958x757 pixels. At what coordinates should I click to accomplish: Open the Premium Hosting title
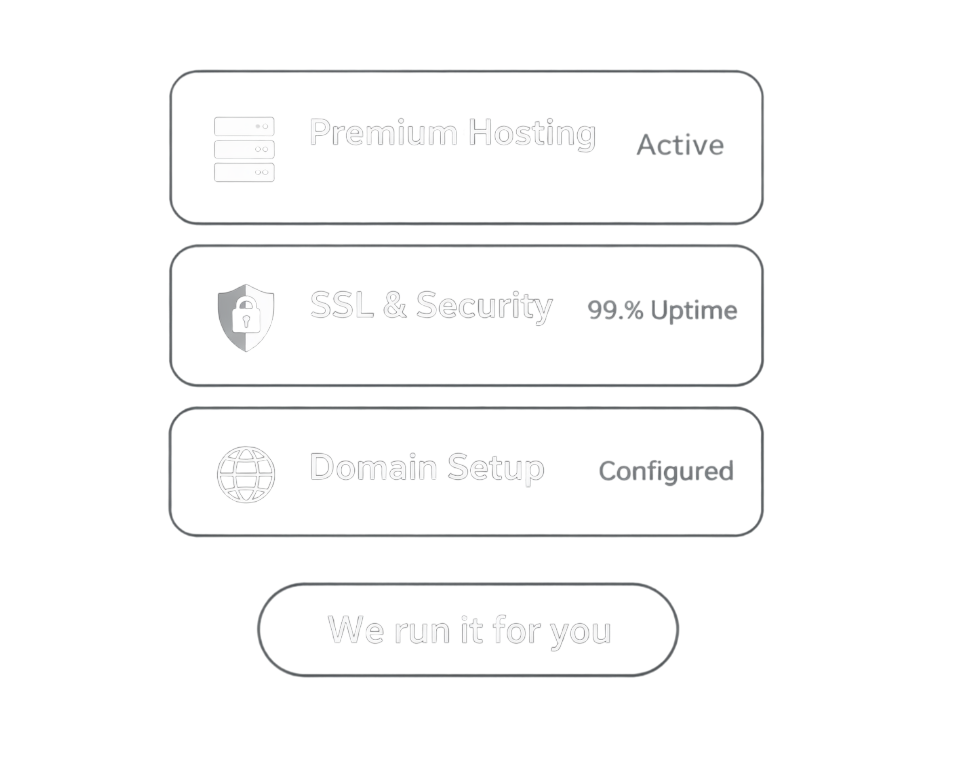453,133
